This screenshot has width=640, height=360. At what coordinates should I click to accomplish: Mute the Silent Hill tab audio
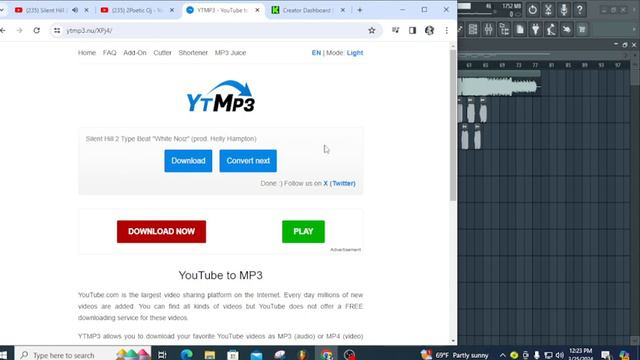click(x=75, y=10)
